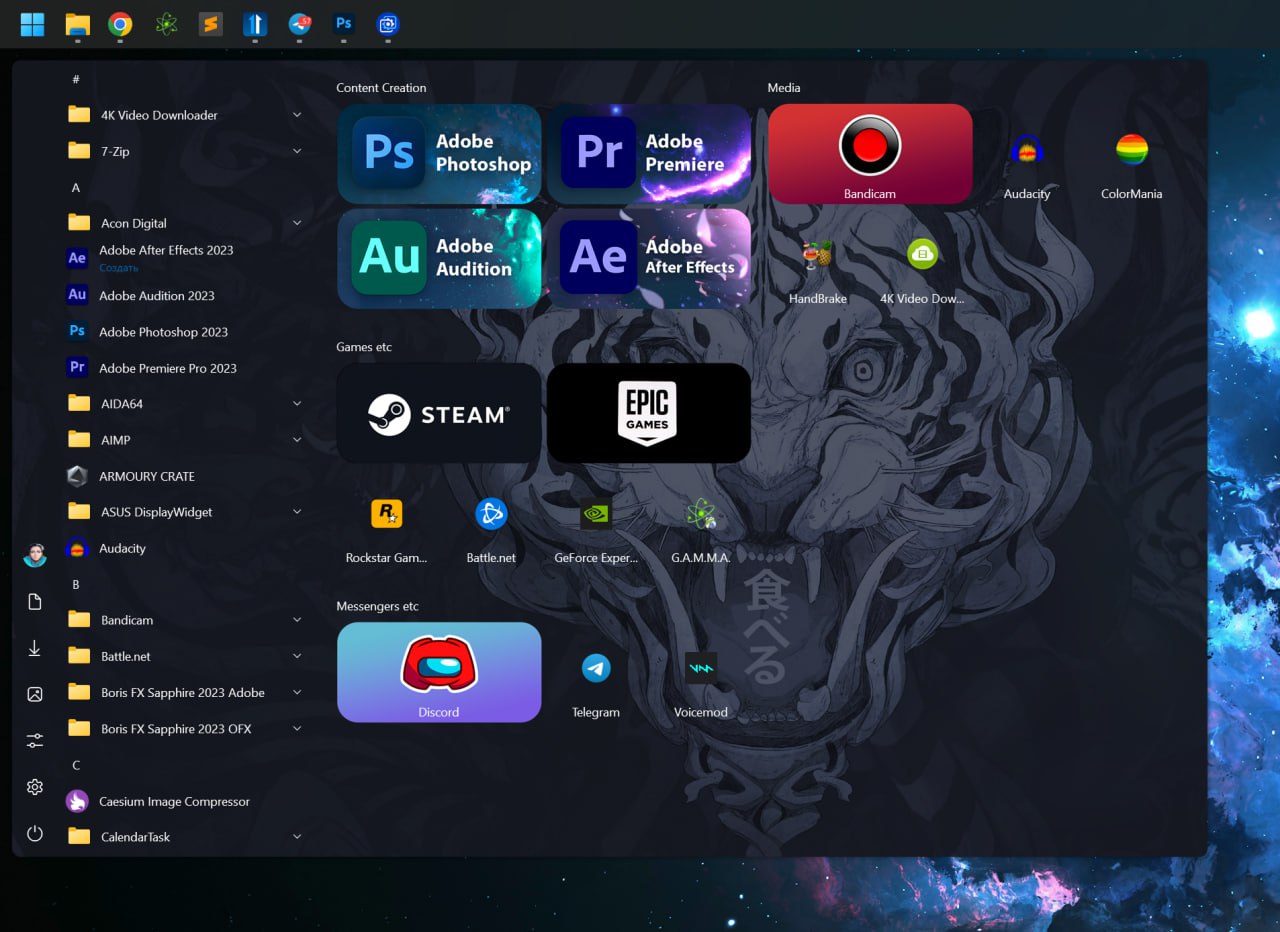This screenshot has width=1280, height=932.
Task: Expand the AIMP folder chevron
Action: click(297, 439)
